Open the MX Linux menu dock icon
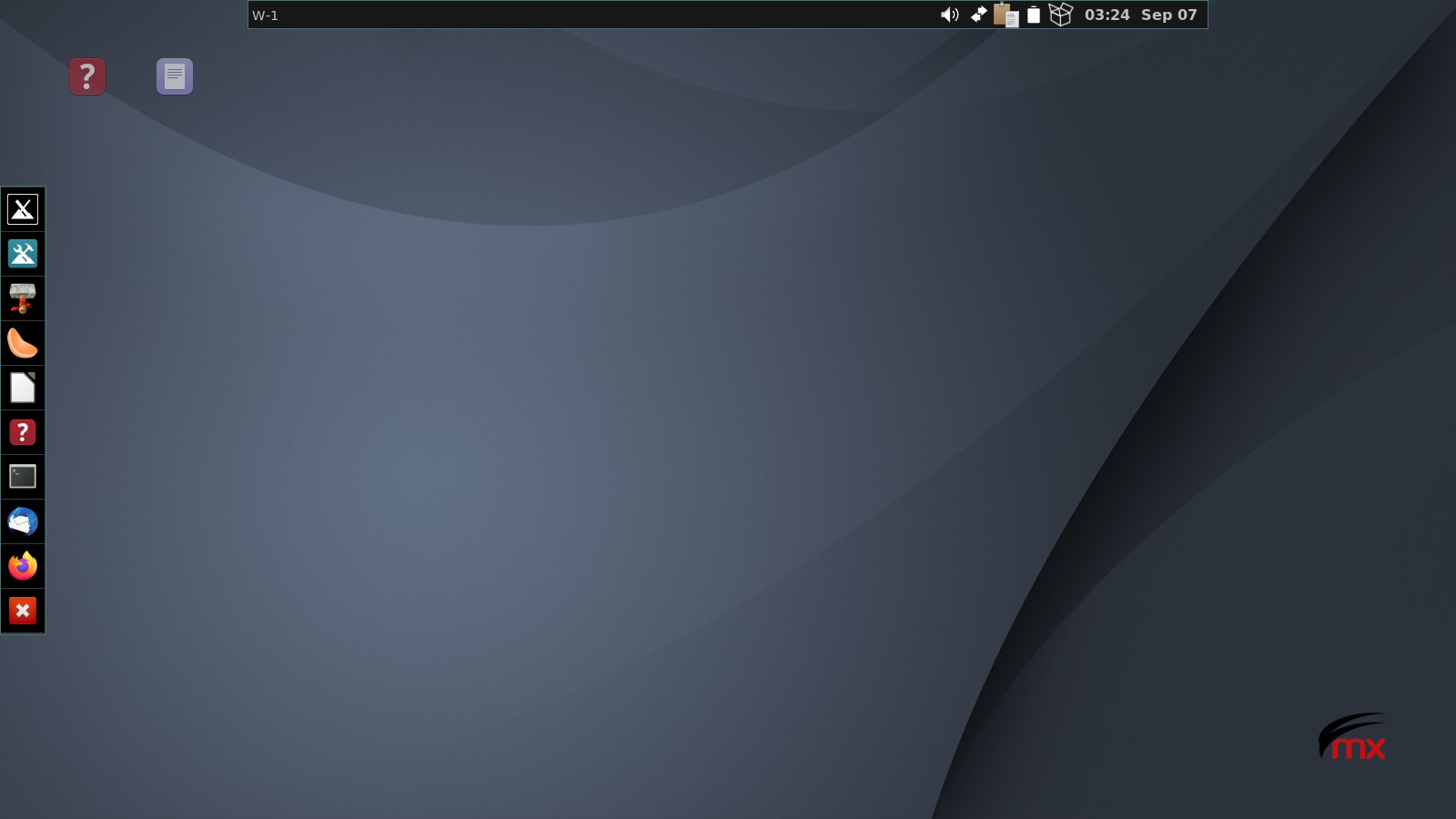This screenshot has width=1456, height=819. tap(23, 209)
